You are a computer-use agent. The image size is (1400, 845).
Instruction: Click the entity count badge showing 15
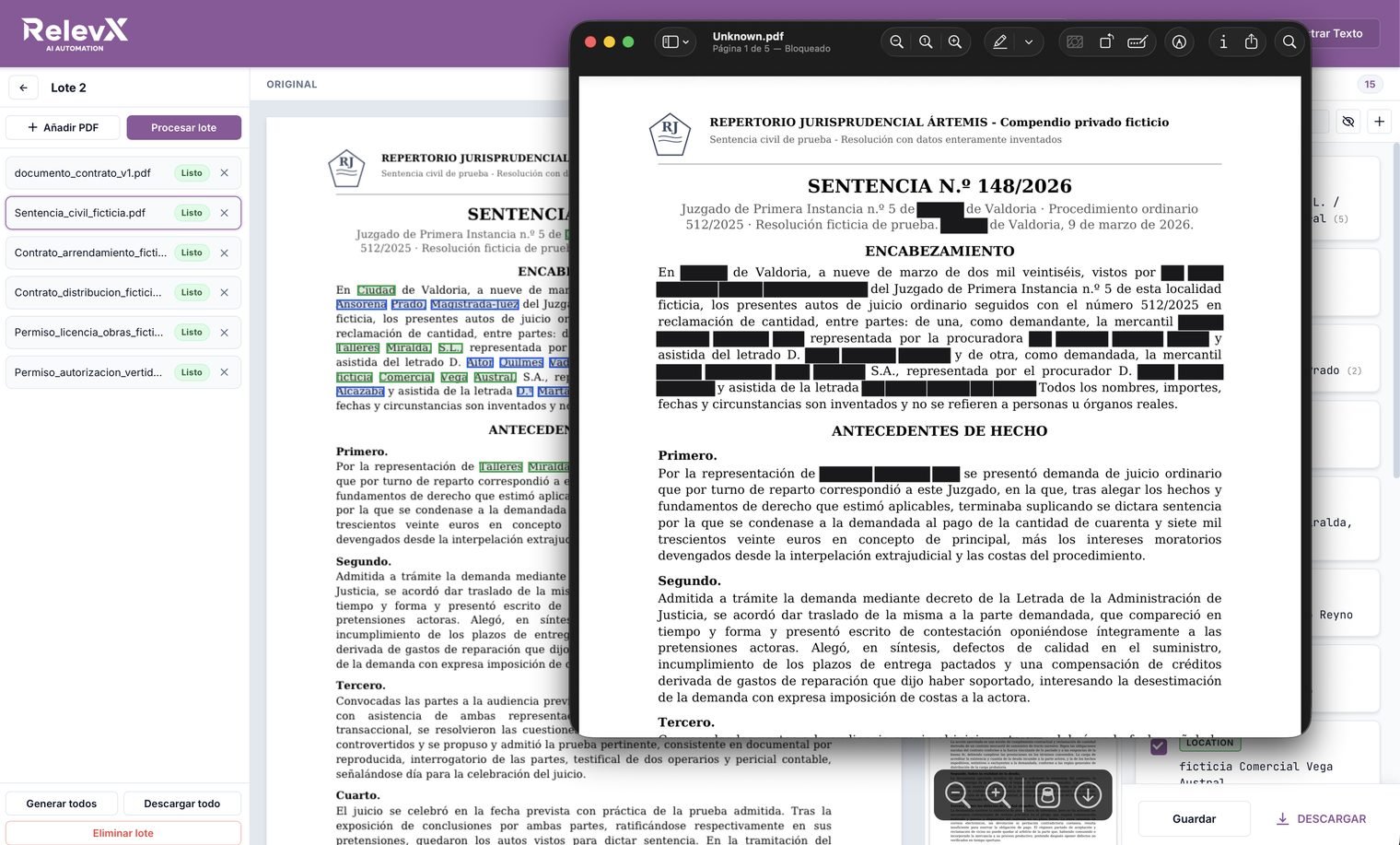click(x=1370, y=84)
